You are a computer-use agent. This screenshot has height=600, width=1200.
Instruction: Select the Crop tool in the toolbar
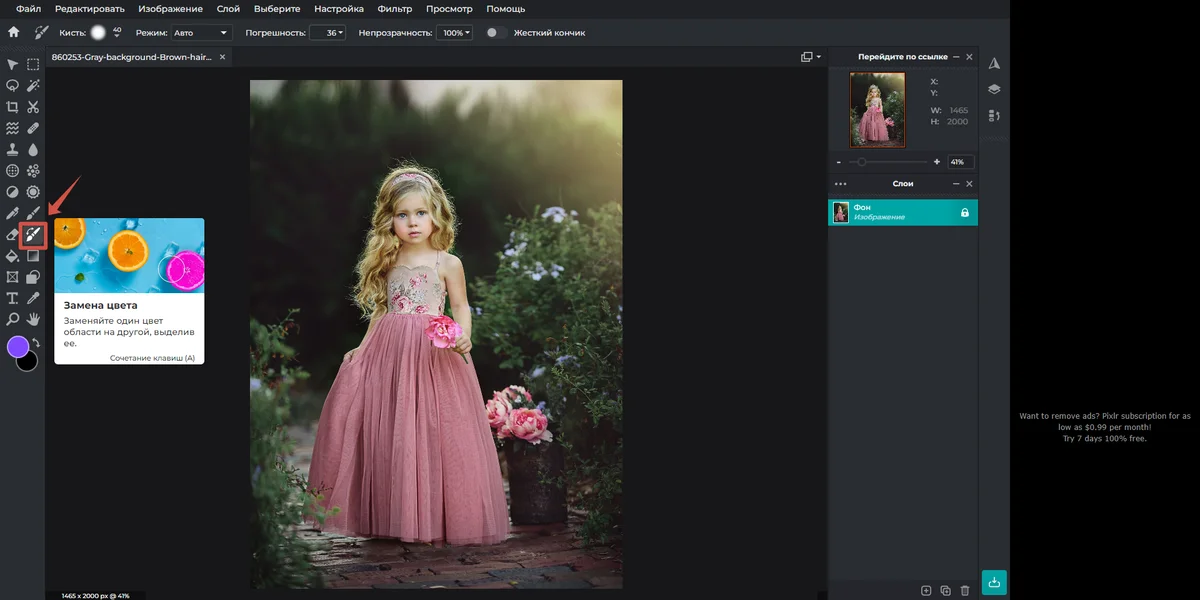(12, 107)
